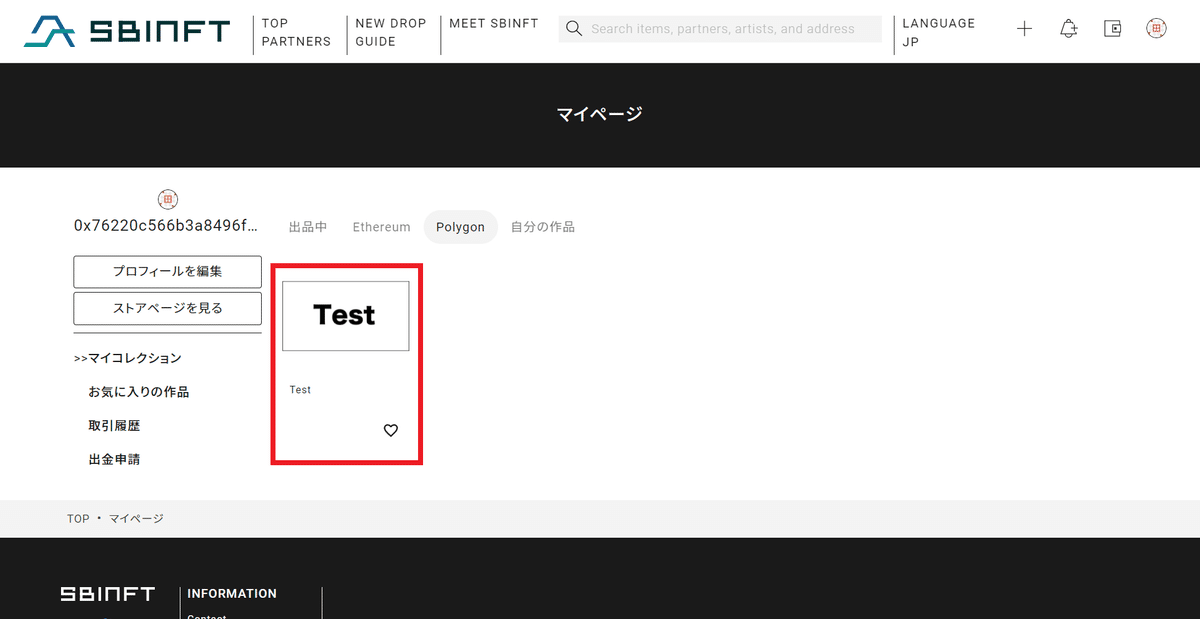Open MEET SBINFT menu
This screenshot has height=619, width=1200.
[x=494, y=23]
